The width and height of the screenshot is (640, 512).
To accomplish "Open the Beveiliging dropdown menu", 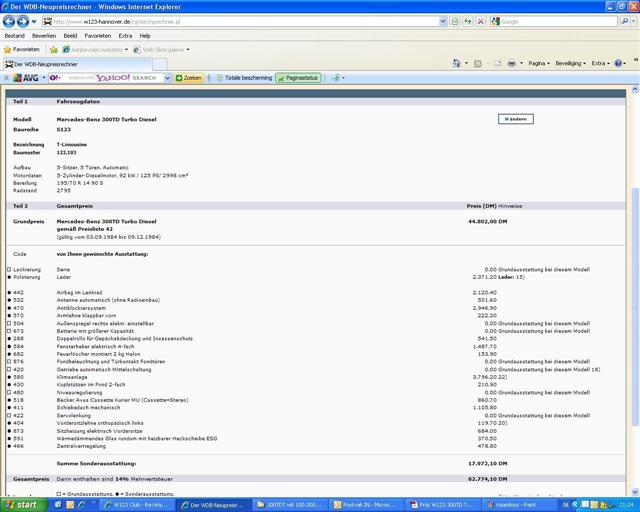I will click(571, 63).
